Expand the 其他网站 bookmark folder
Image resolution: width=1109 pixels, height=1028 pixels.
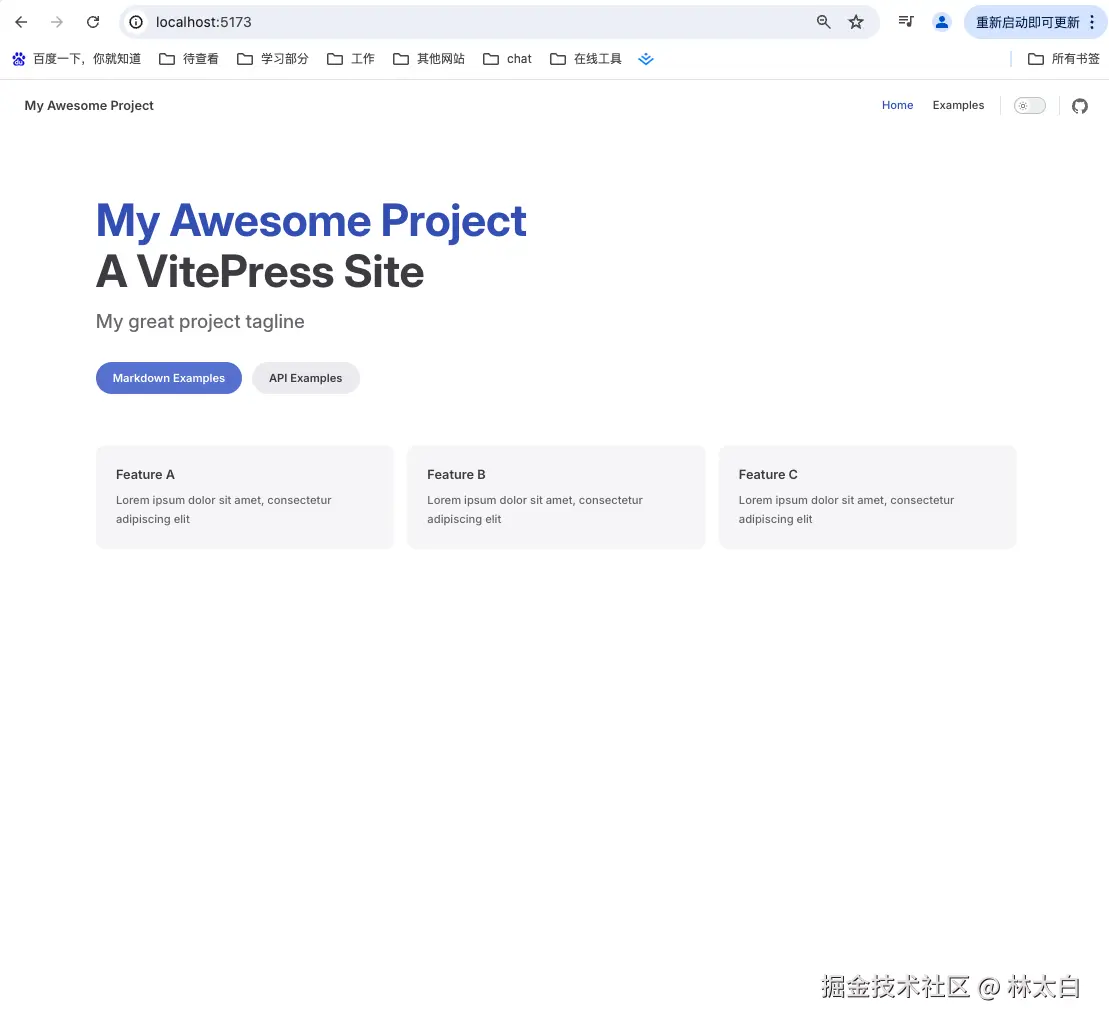(x=429, y=59)
